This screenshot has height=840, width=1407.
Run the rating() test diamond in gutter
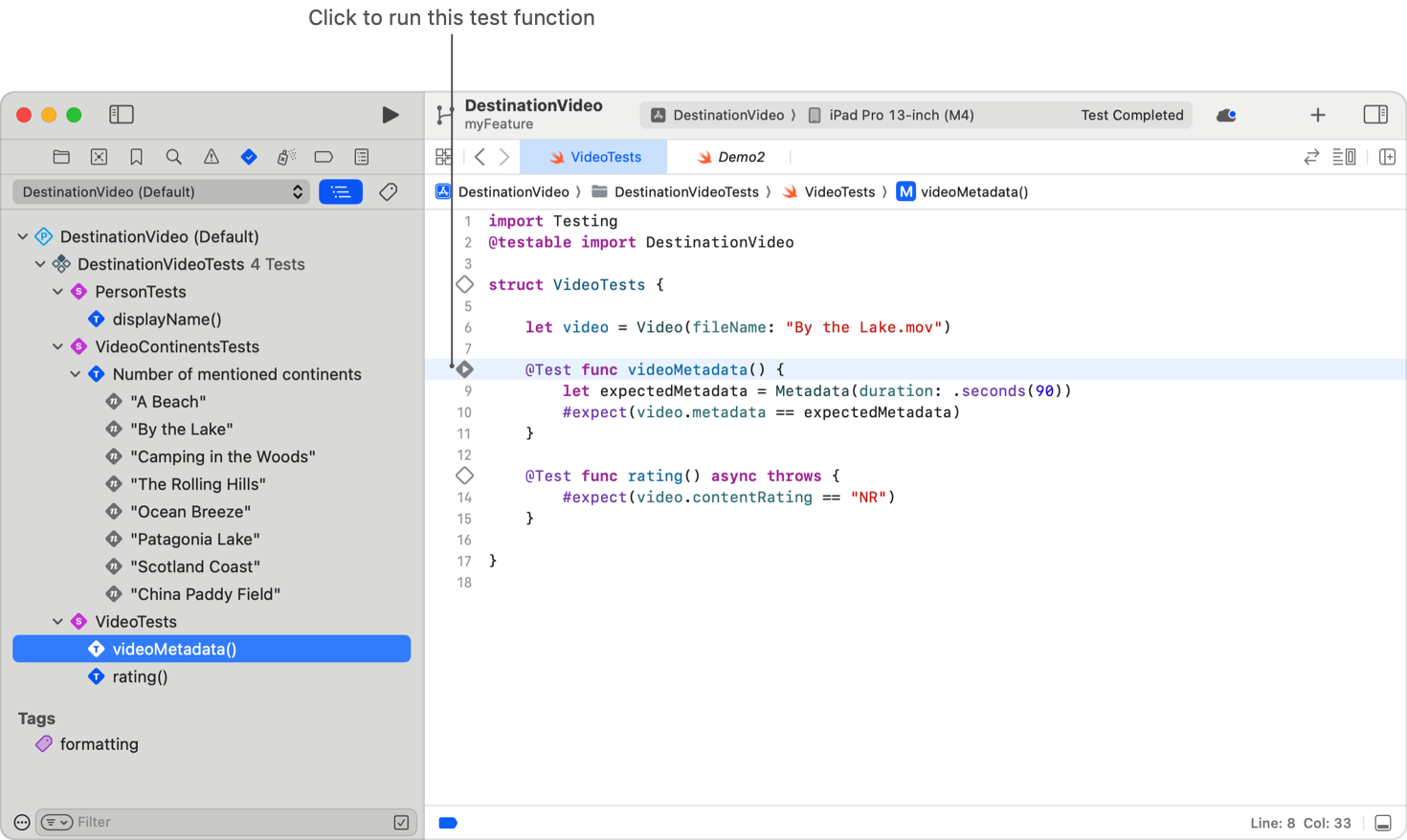(x=465, y=475)
